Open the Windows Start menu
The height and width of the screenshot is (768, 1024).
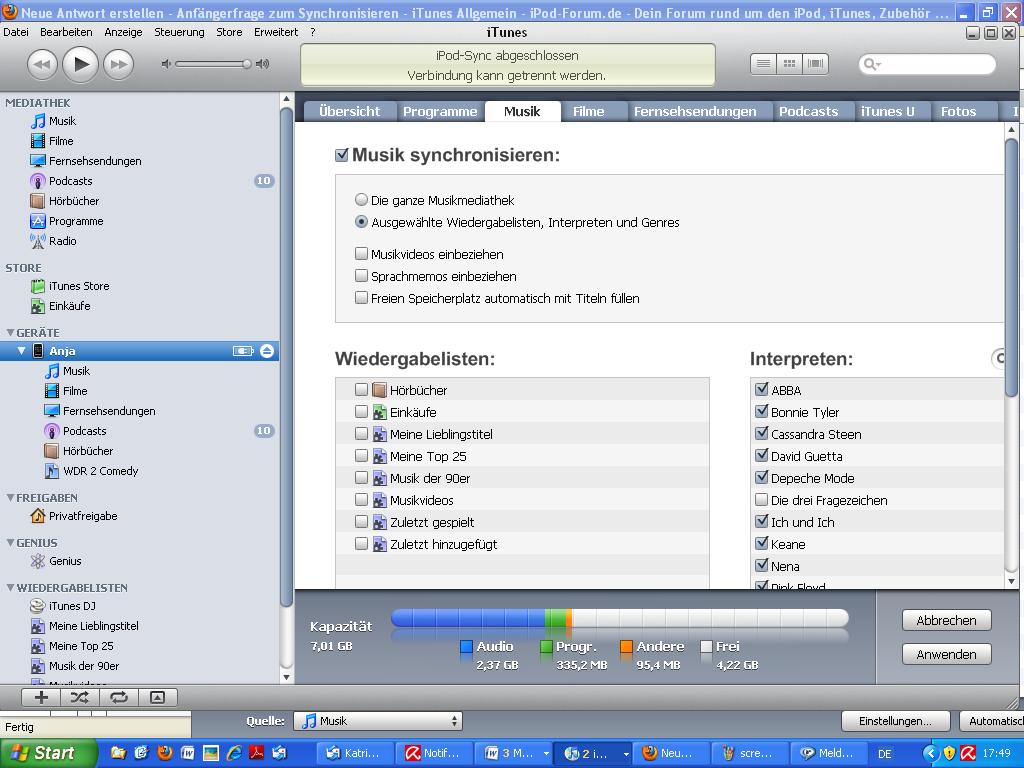tap(48, 753)
